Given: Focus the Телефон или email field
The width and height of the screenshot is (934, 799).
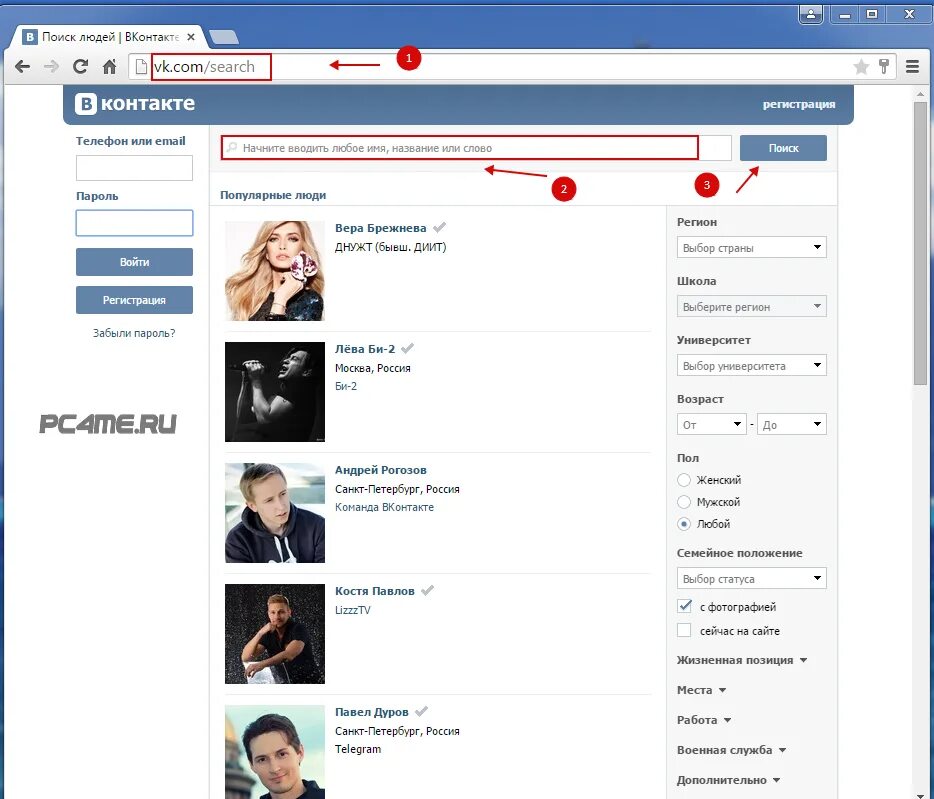Looking at the screenshot, I should [134, 167].
